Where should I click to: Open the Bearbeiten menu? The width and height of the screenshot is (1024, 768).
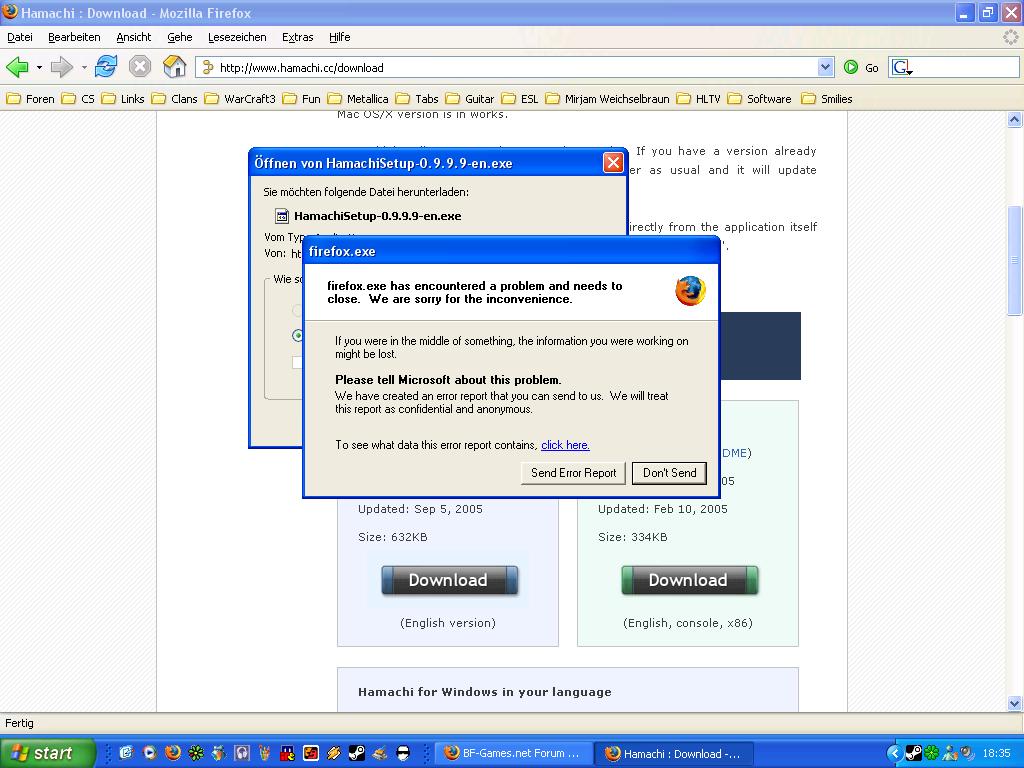coord(74,37)
